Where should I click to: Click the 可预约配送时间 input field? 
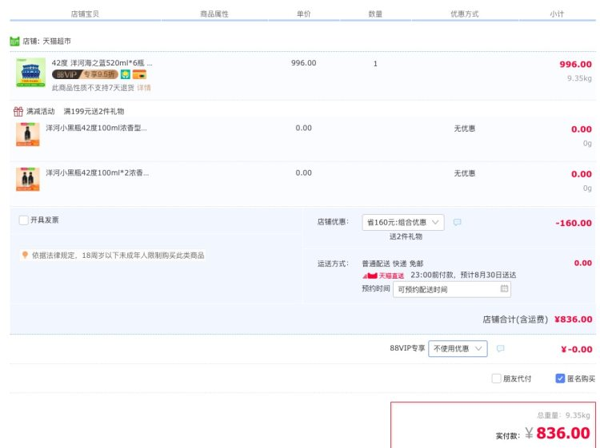452,289
